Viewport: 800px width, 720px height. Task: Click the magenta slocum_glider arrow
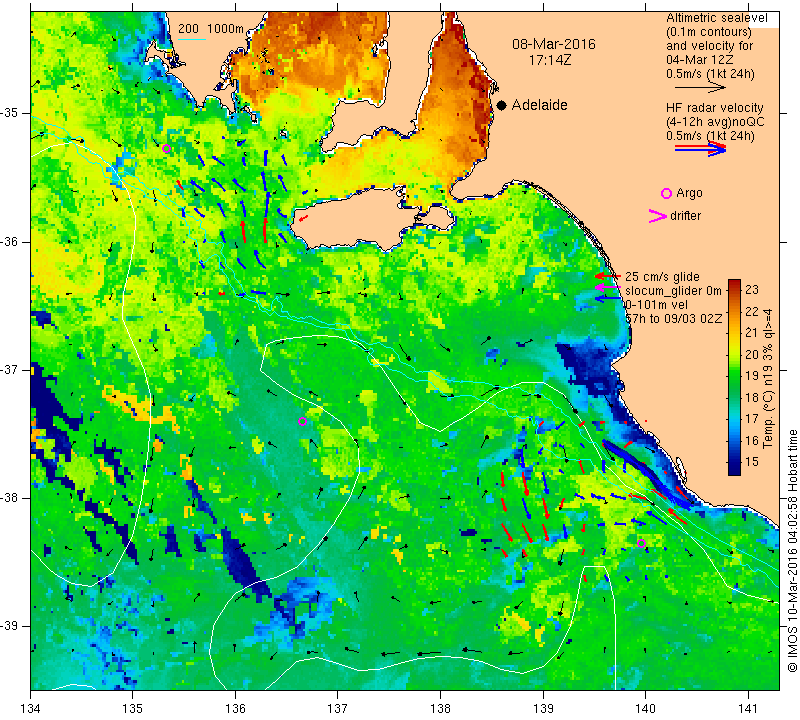(x=607, y=288)
